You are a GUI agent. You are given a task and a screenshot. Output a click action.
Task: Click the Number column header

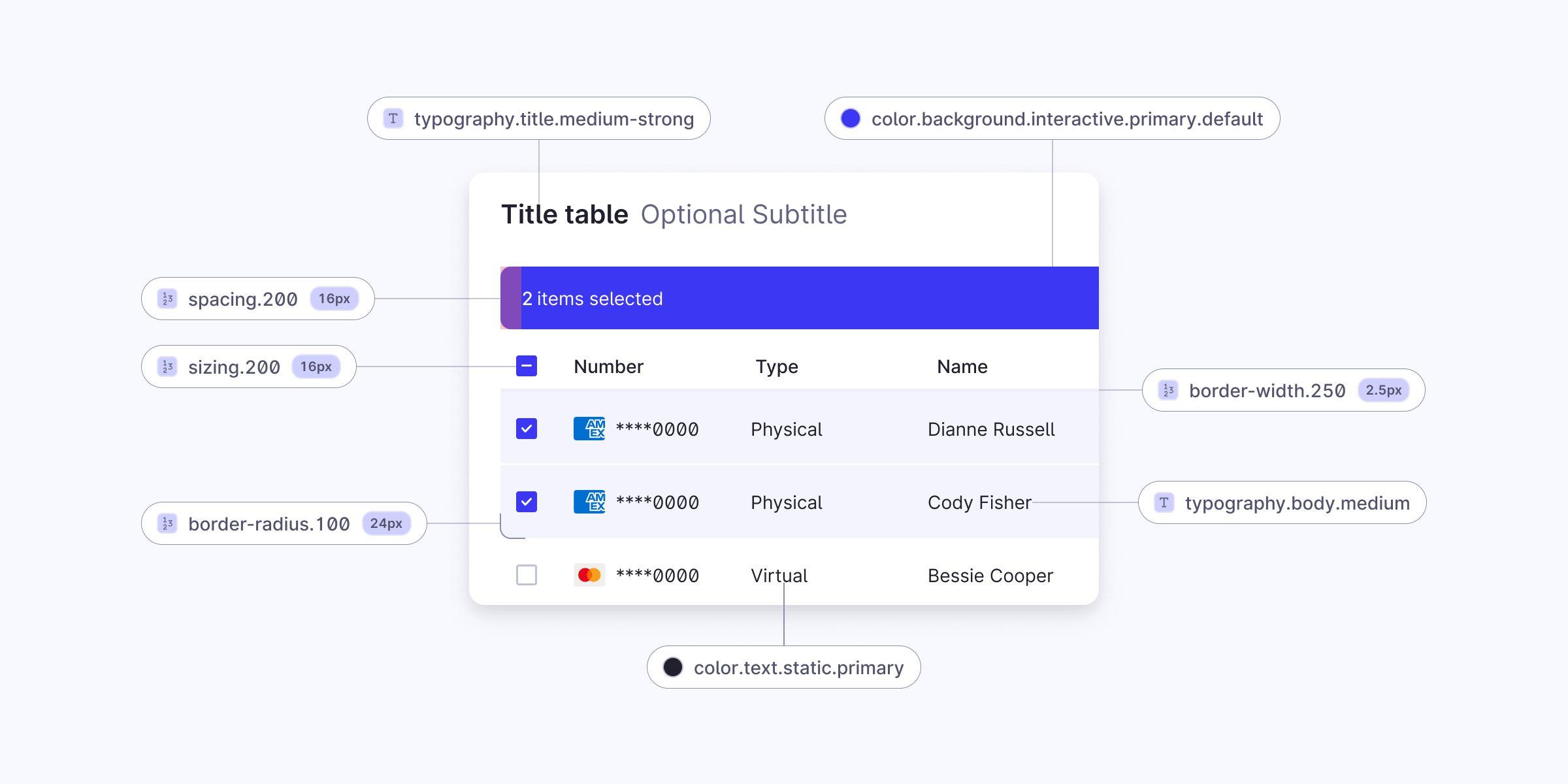(608, 367)
